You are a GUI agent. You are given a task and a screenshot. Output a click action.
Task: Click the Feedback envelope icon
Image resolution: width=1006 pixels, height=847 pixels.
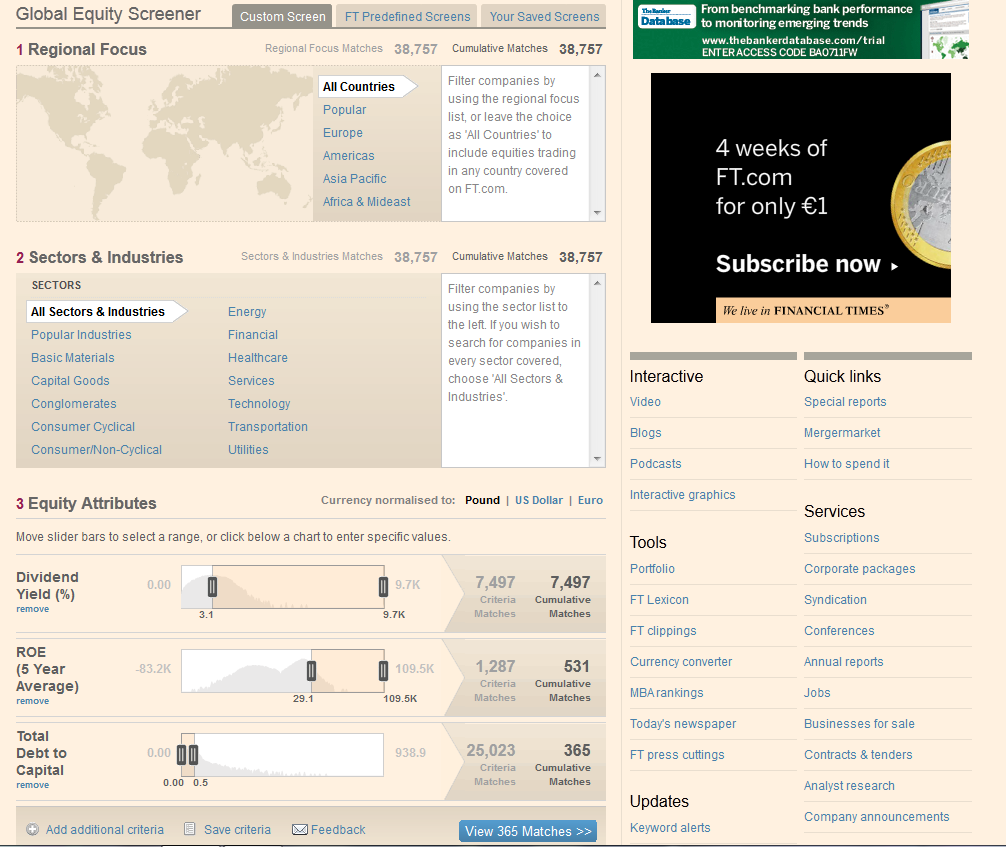[x=300, y=830]
